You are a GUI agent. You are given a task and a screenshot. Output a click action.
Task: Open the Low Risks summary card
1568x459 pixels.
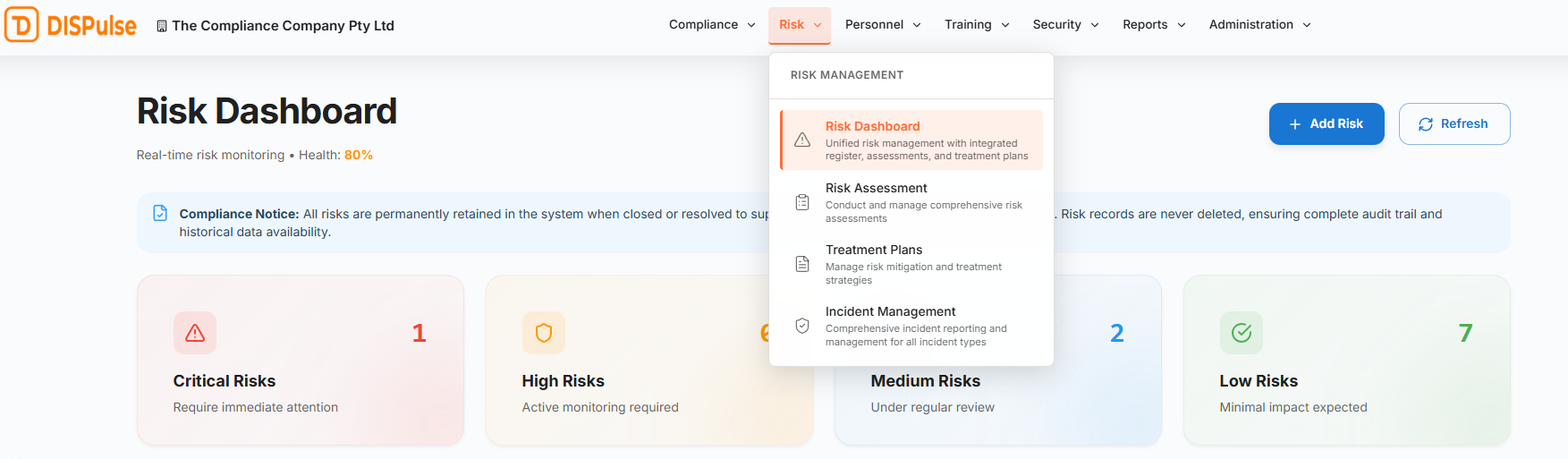[x=1346, y=360]
